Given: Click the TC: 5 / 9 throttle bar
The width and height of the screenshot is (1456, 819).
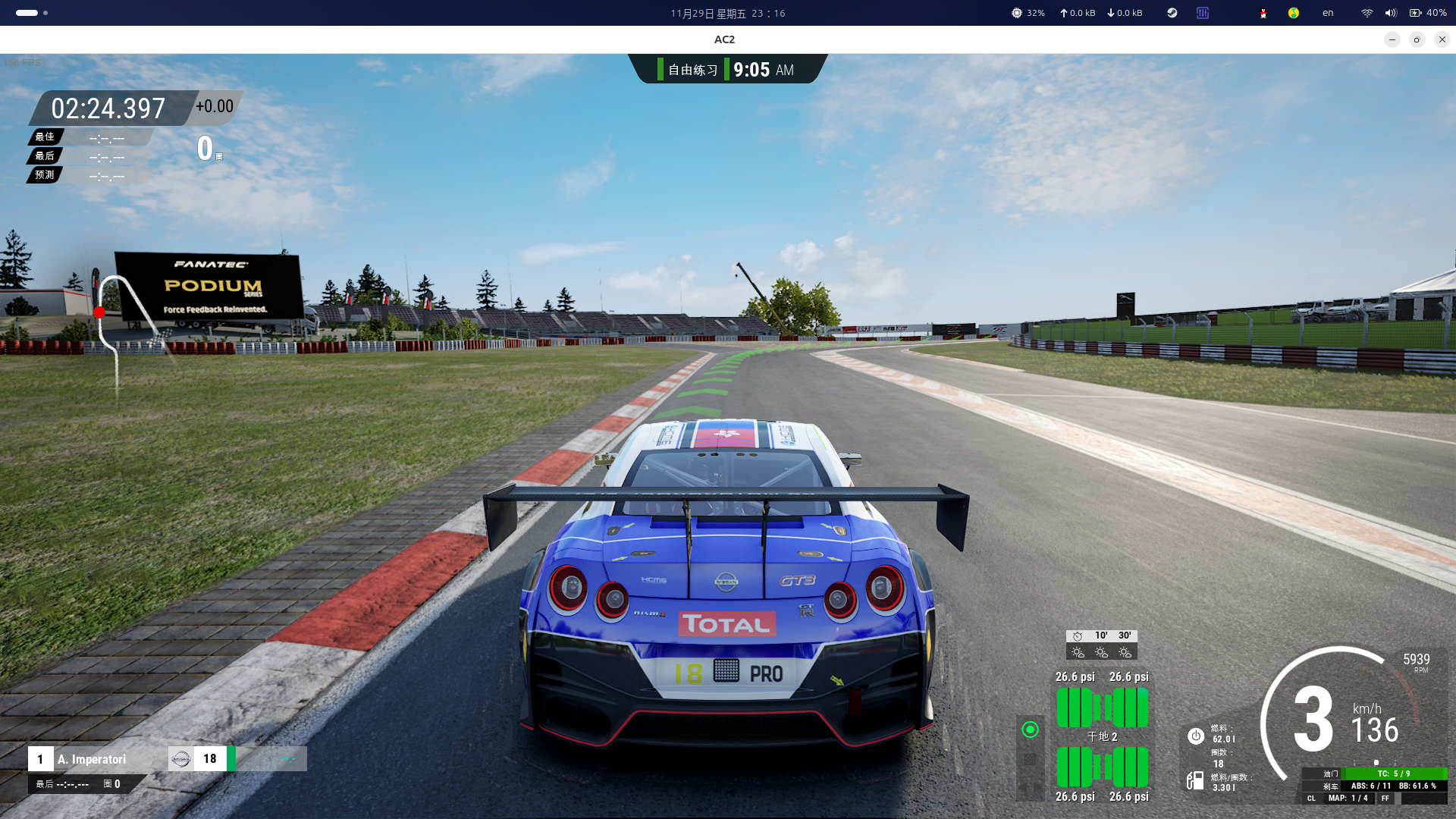Looking at the screenshot, I should coord(1394,773).
